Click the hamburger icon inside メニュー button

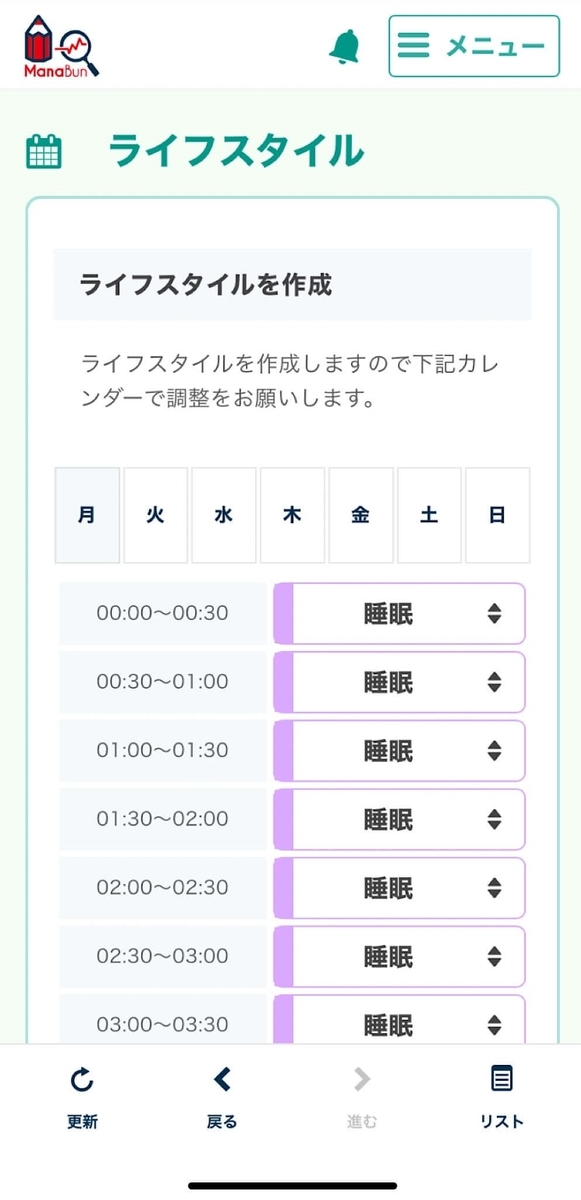point(414,46)
